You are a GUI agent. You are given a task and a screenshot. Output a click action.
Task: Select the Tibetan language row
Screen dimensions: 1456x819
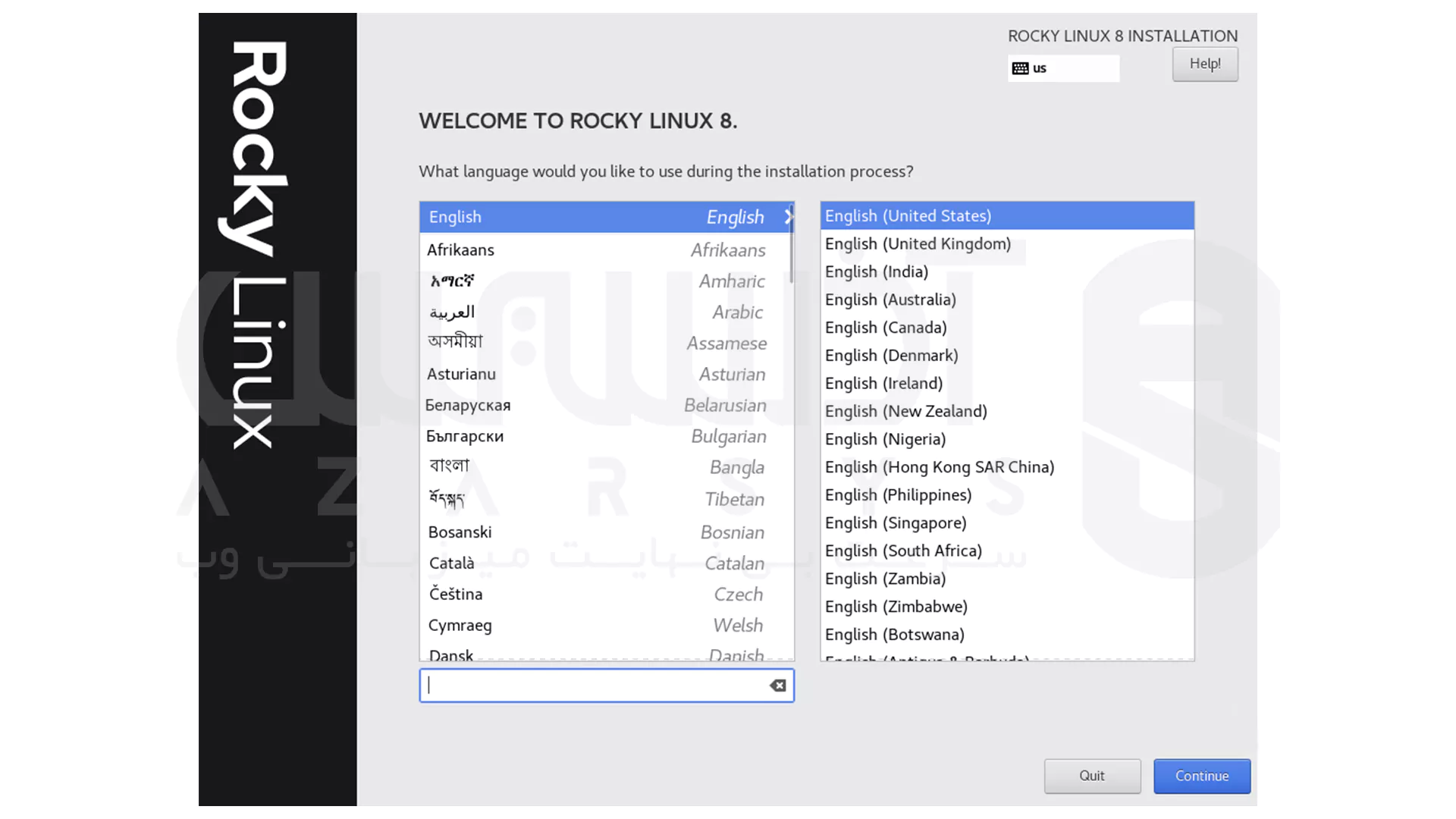click(x=605, y=499)
